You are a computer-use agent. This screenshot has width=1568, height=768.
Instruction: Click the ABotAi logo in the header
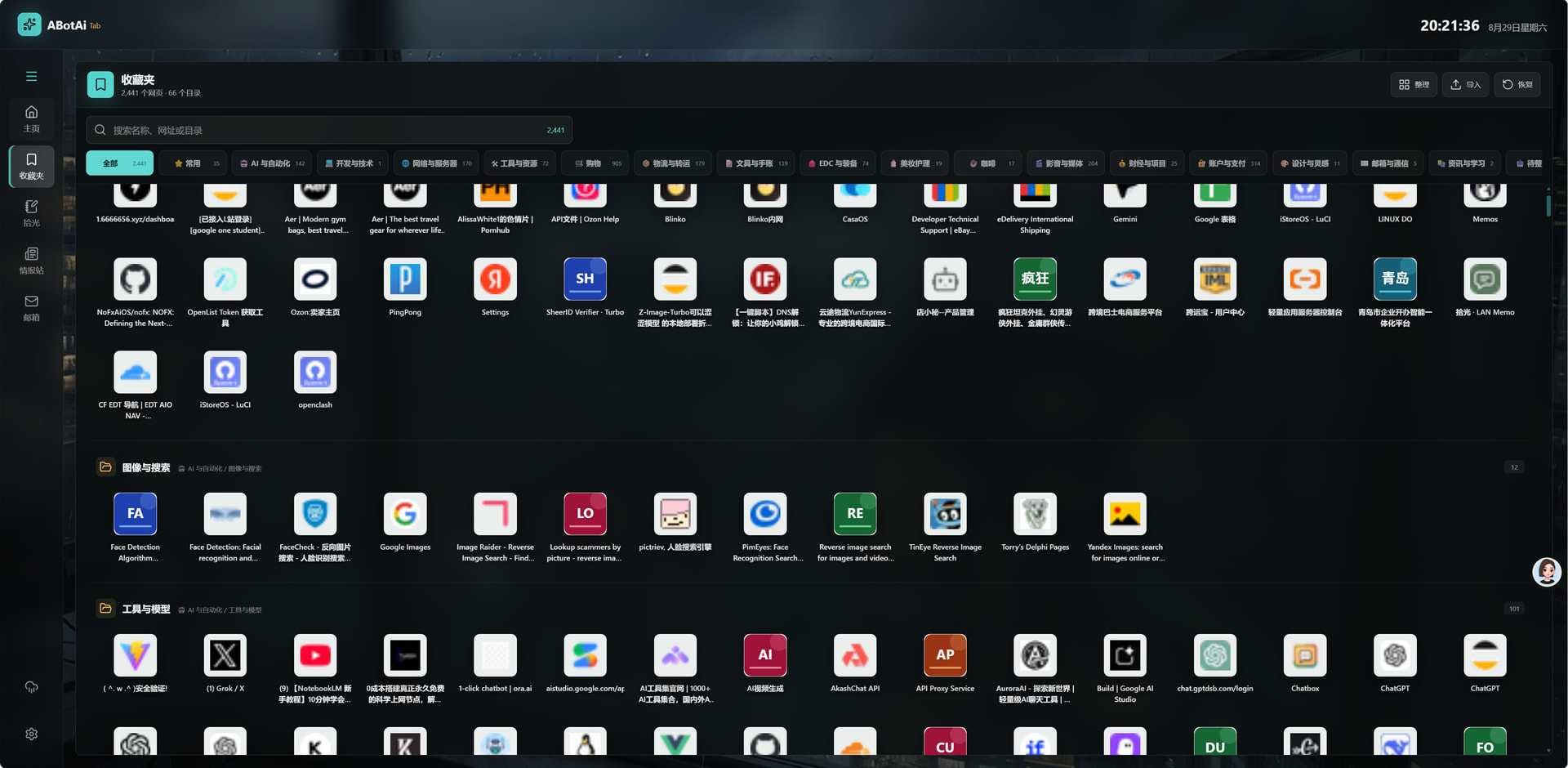pyautogui.click(x=29, y=25)
